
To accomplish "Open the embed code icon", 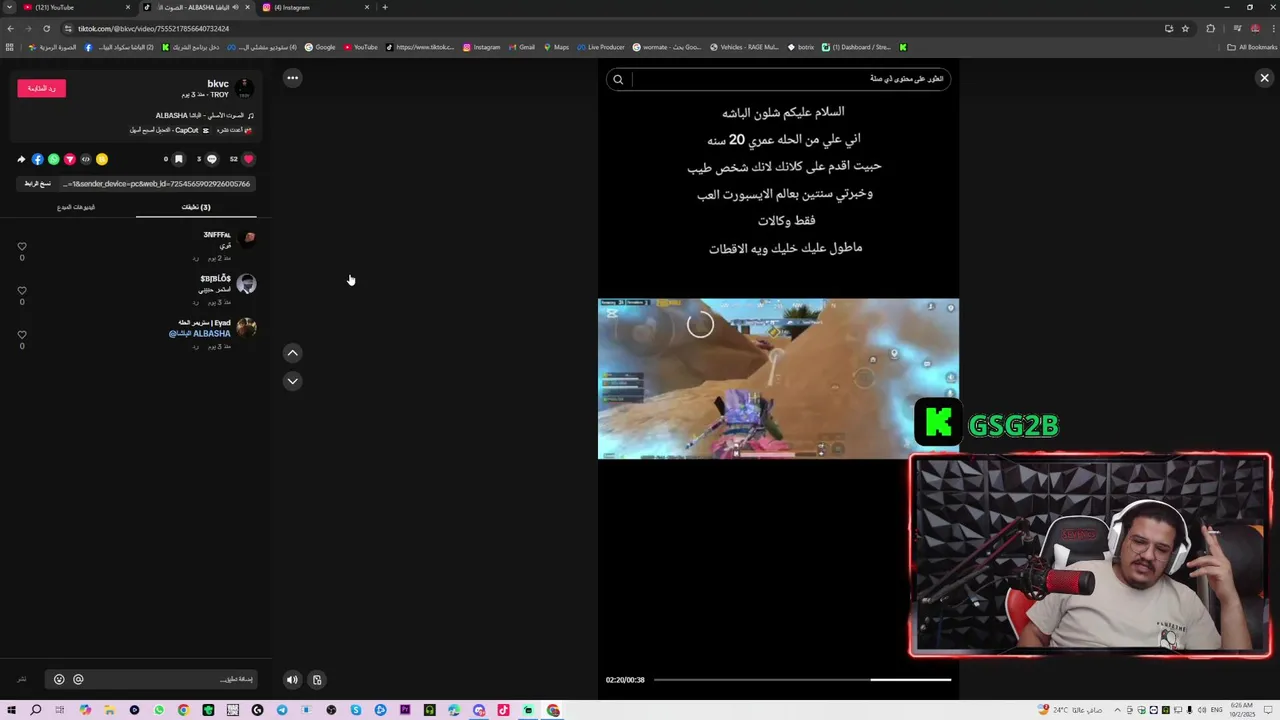I will click(x=85, y=159).
